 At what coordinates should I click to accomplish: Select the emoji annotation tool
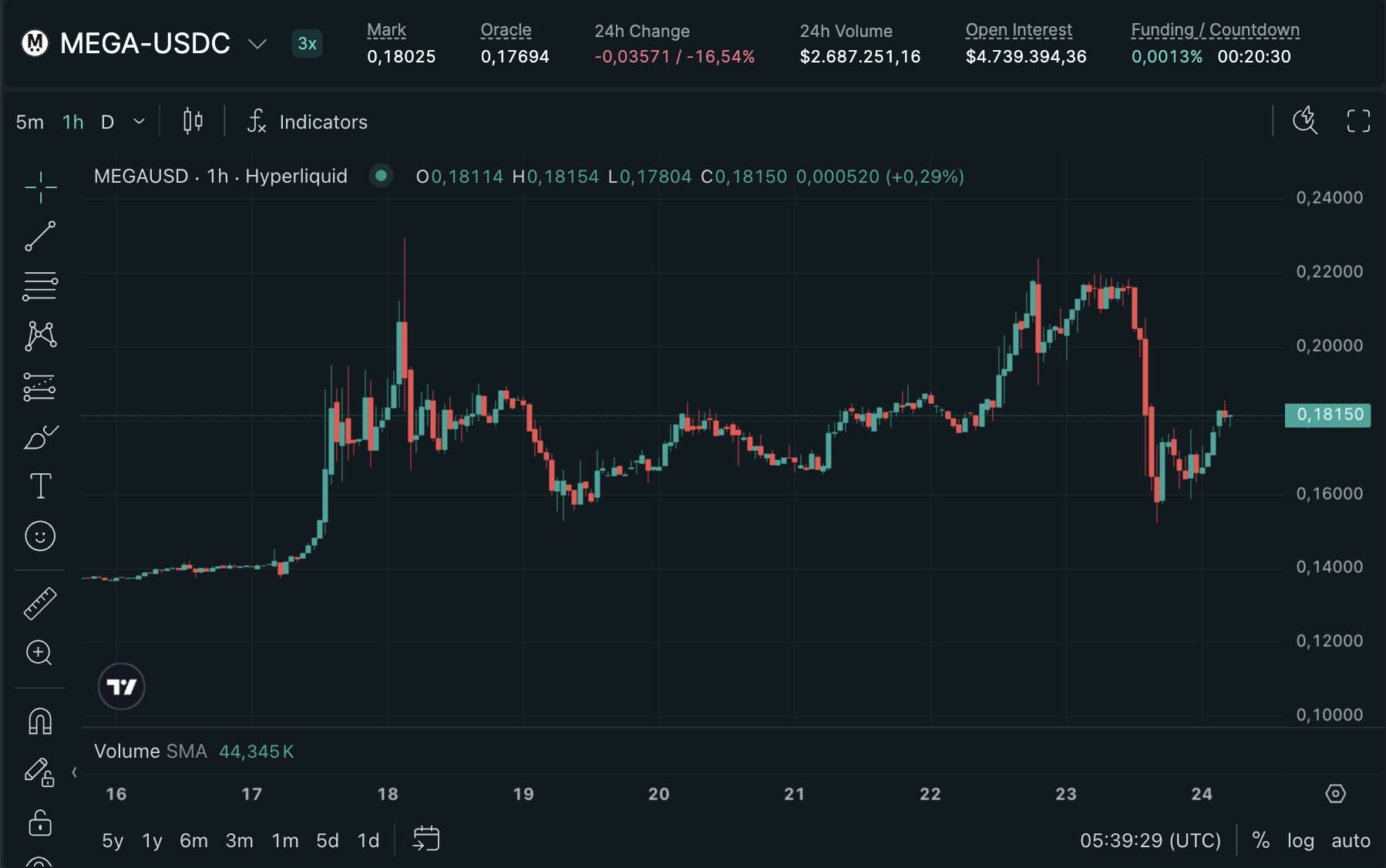(x=40, y=535)
